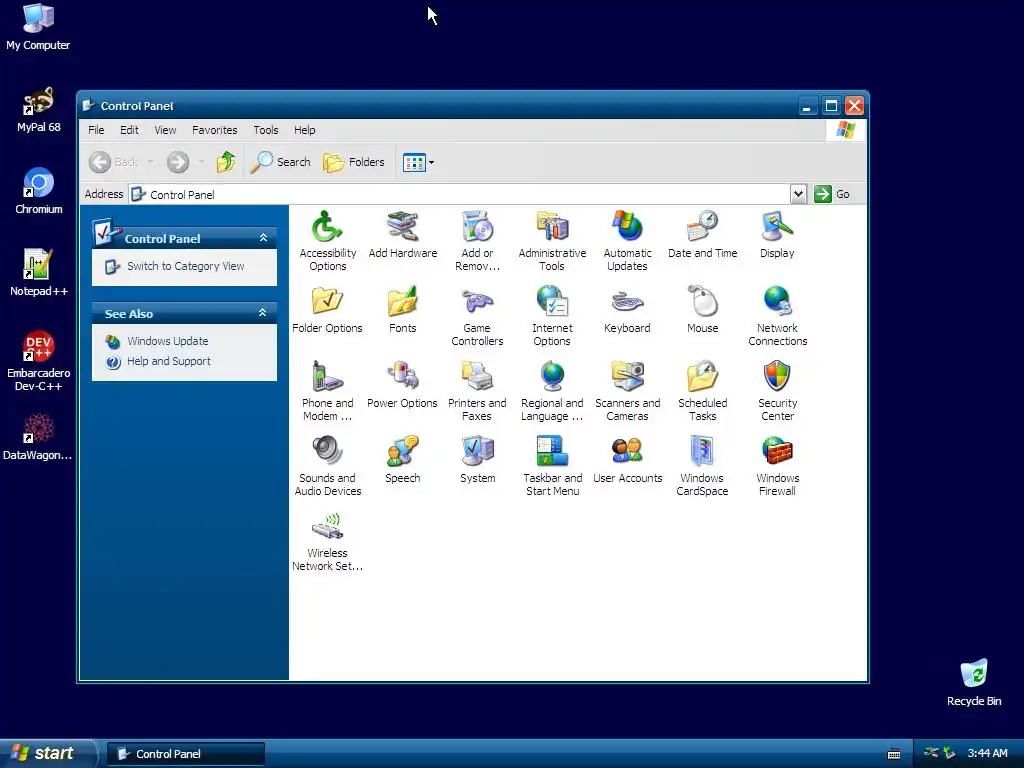
Task: Open Wireless Network Setup wizard
Action: click(x=327, y=541)
